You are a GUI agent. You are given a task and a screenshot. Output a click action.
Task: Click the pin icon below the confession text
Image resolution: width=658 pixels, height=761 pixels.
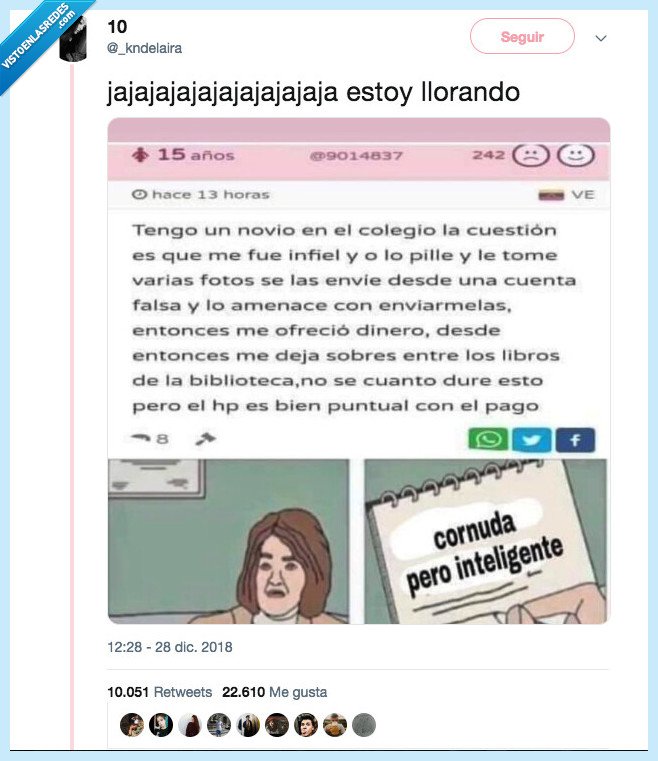pos(205,439)
